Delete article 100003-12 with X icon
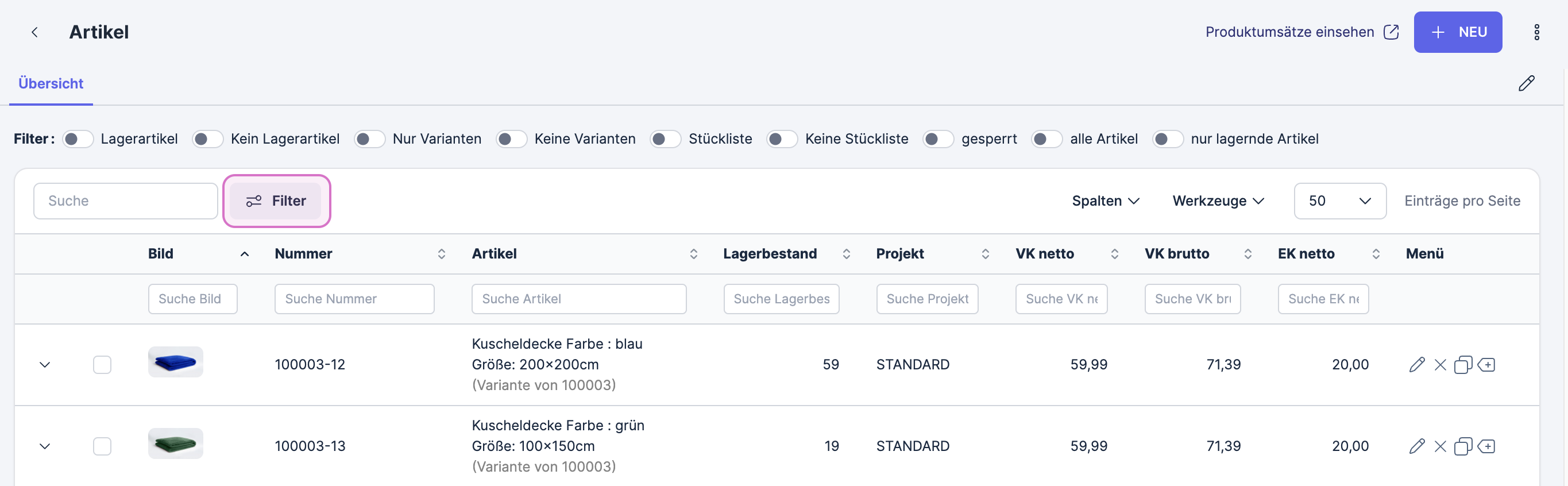This screenshot has width=1568, height=486. pyautogui.click(x=1439, y=365)
